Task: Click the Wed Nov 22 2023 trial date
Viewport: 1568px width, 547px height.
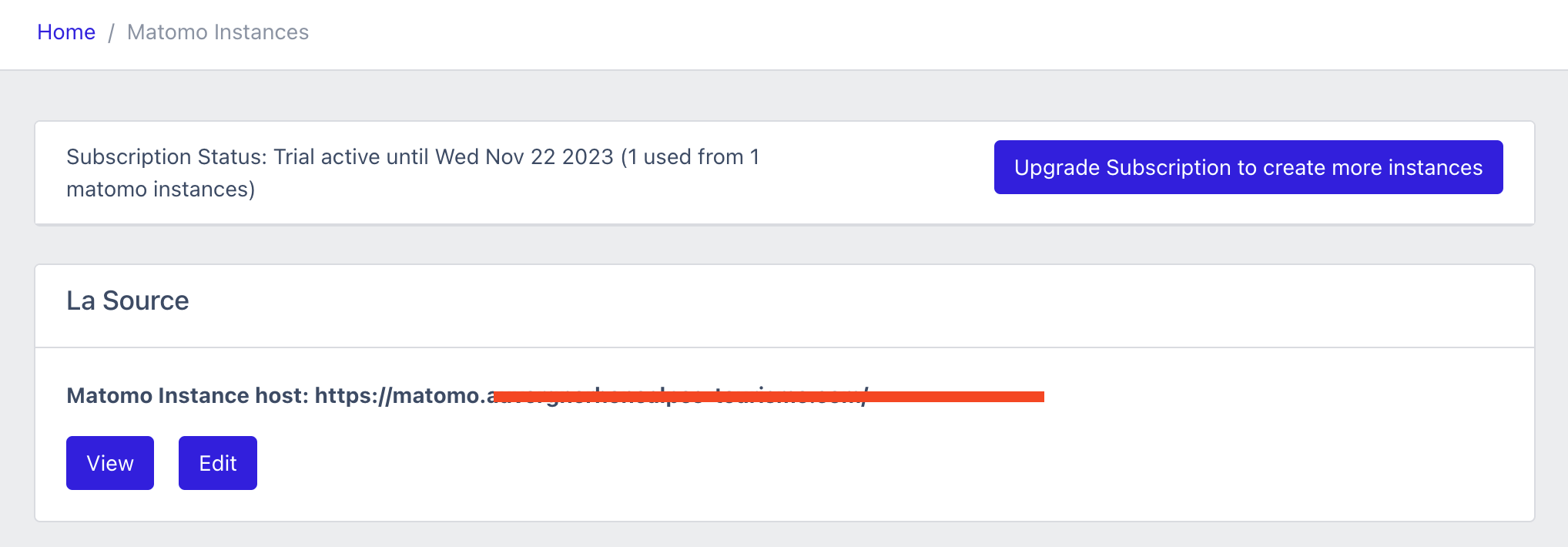Action: click(x=524, y=157)
